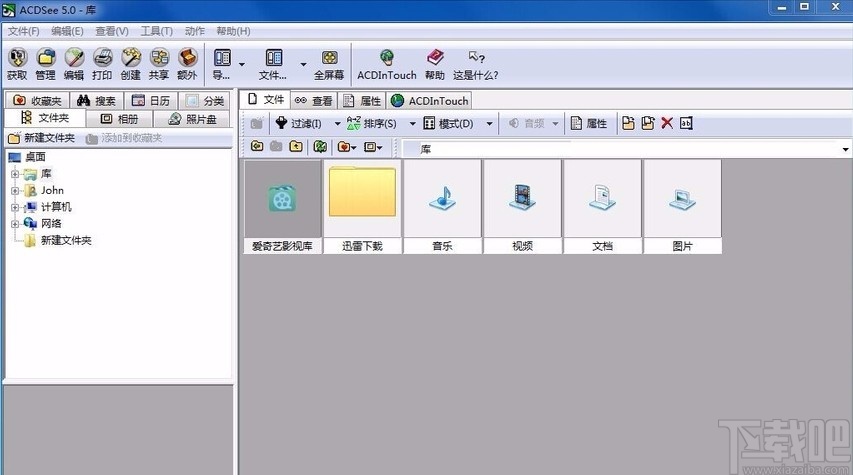Image resolution: width=853 pixels, height=475 pixels.
Task: Open the favorites heart folder dropdown
Action: pyautogui.click(x=347, y=146)
